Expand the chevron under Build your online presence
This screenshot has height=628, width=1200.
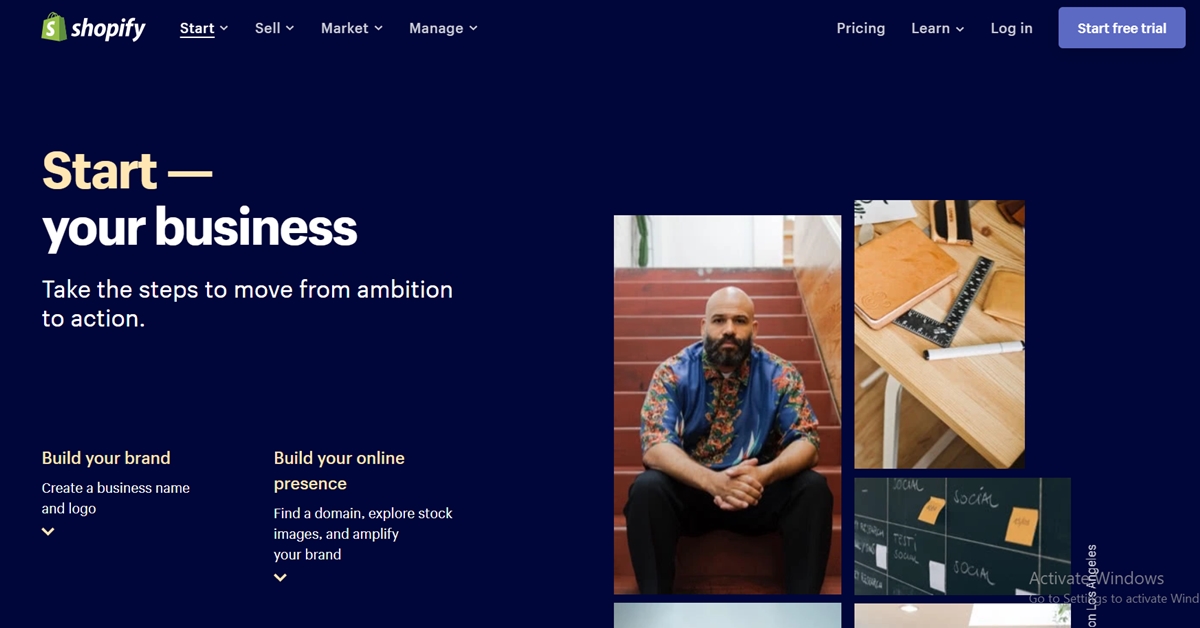280,578
